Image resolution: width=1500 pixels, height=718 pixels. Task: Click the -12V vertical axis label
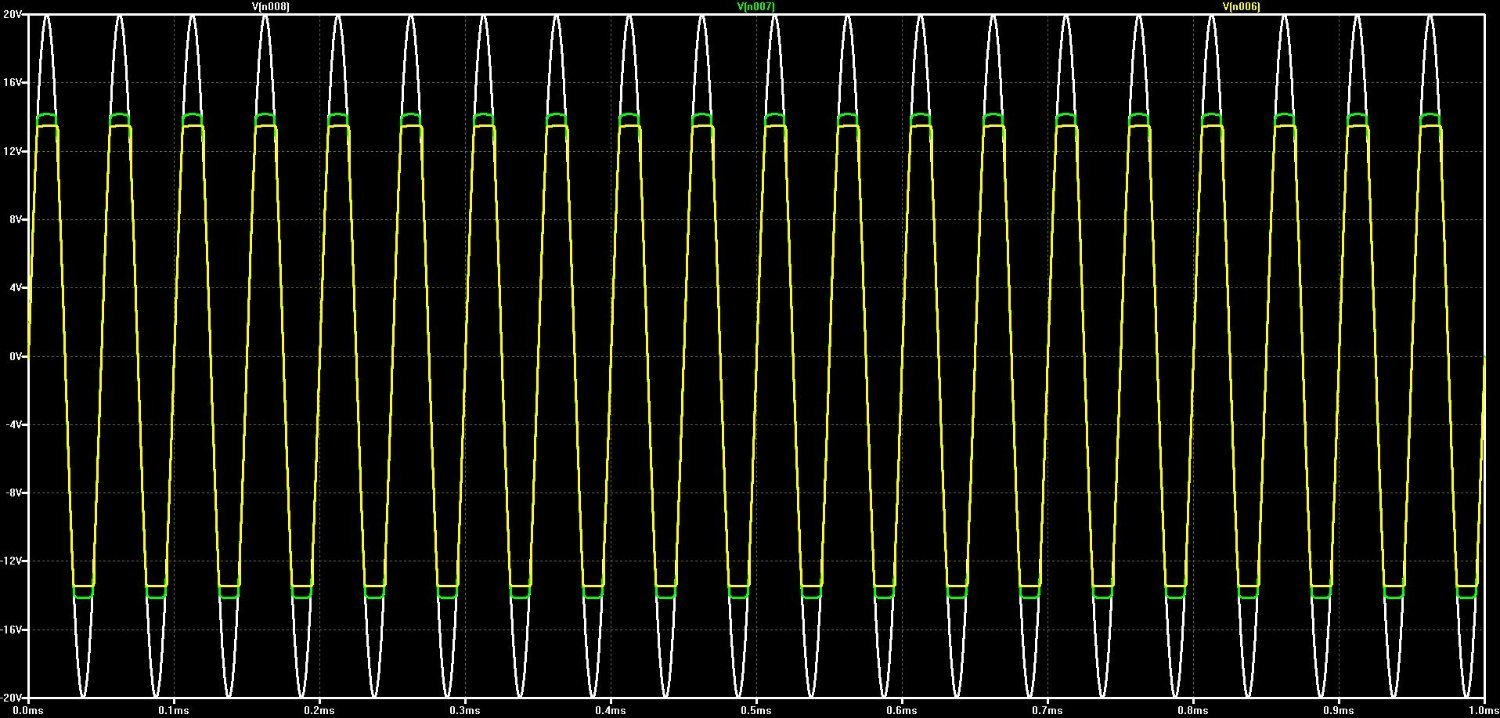pyautogui.click(x=12, y=561)
